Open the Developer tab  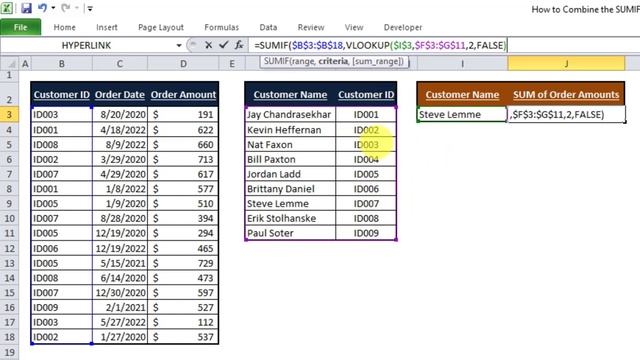tap(403, 27)
